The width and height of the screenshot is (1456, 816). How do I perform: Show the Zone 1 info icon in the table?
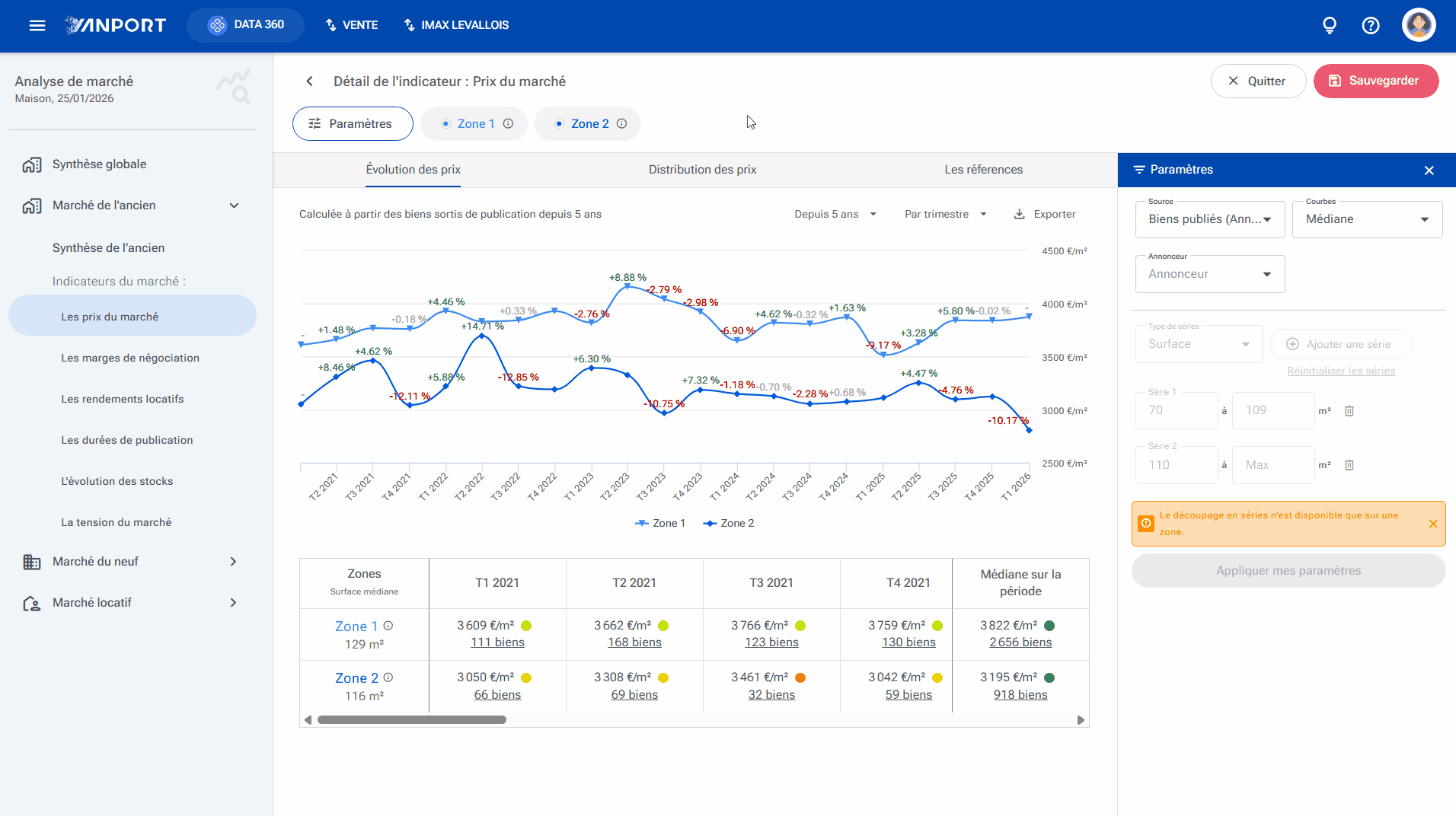(x=388, y=626)
